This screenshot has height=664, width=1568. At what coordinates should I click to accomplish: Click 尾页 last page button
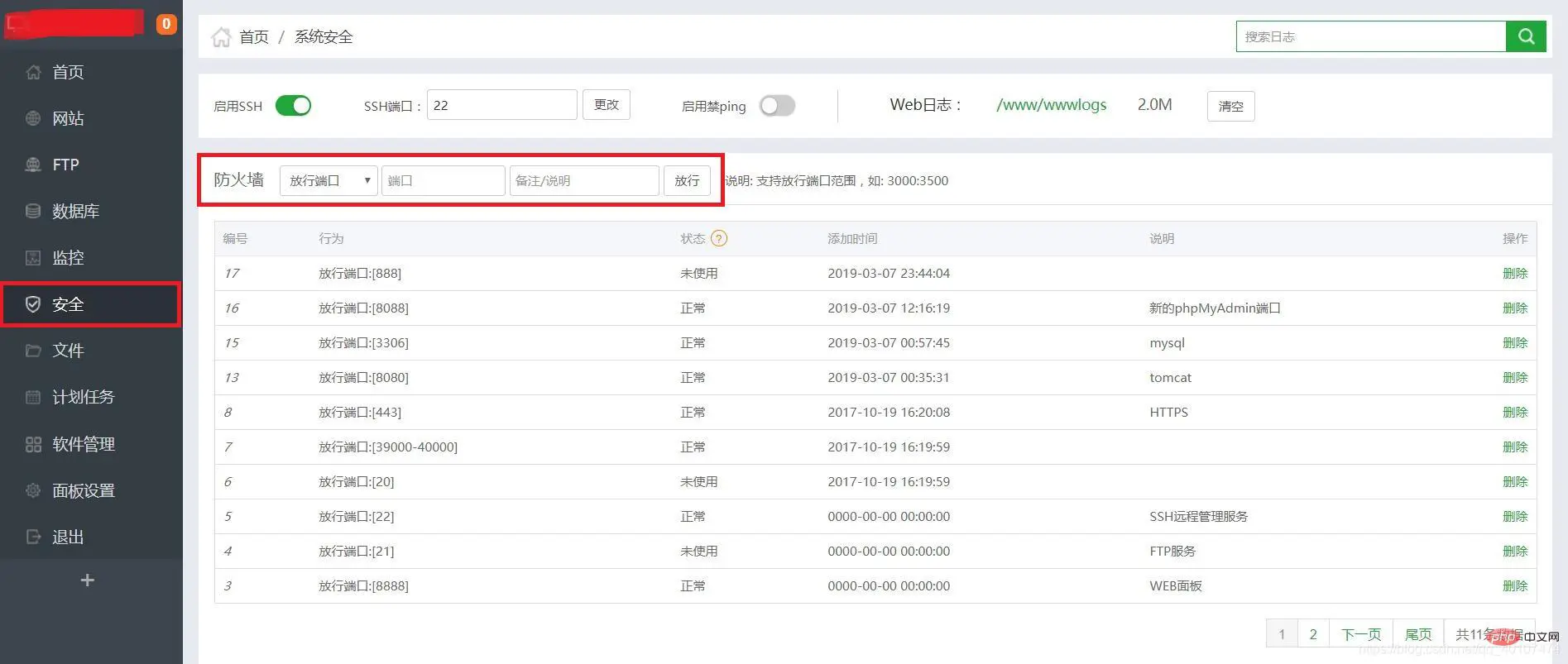point(1418,634)
